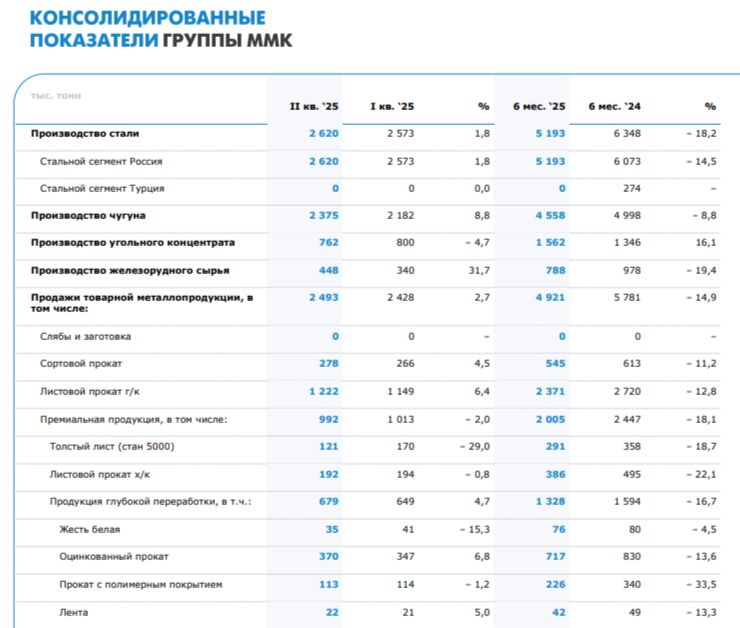Viewport: 740px width, 628px height.
Task: Click the "Премиальная продукция, в том числе:" row
Action: (133, 419)
